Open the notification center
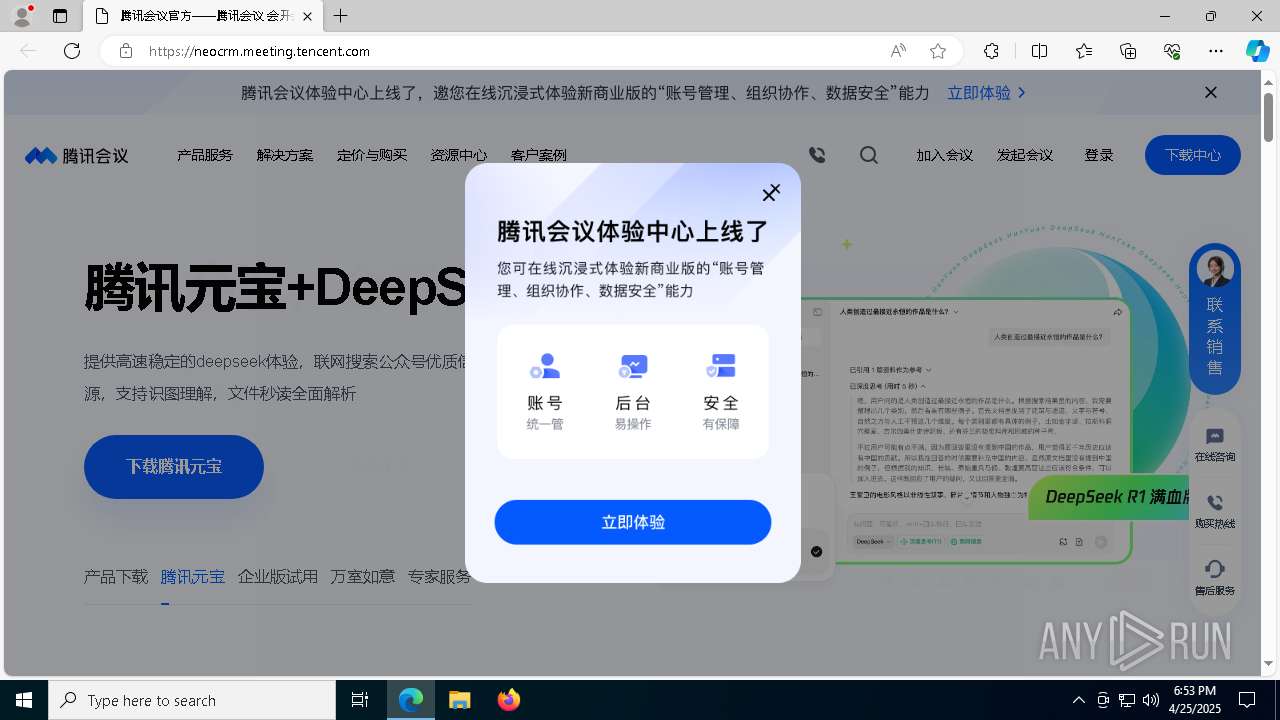Screen dimensions: 1280x720 (x=1247, y=700)
